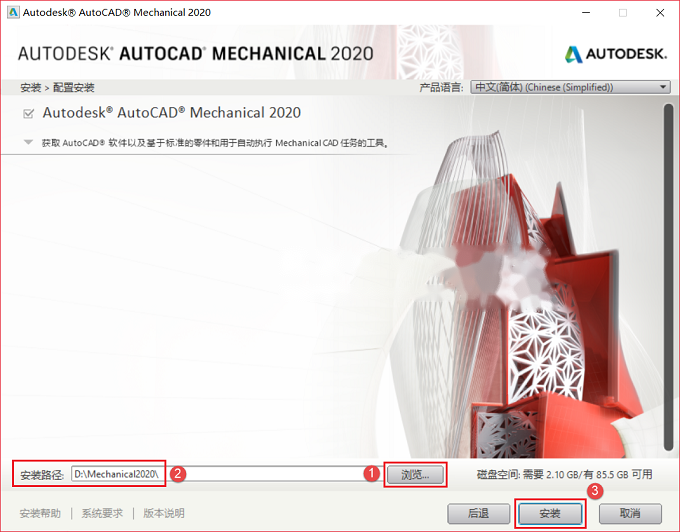The image size is (680, 532).
Task: Open the 产品语言 language dropdown
Action: click(570, 87)
